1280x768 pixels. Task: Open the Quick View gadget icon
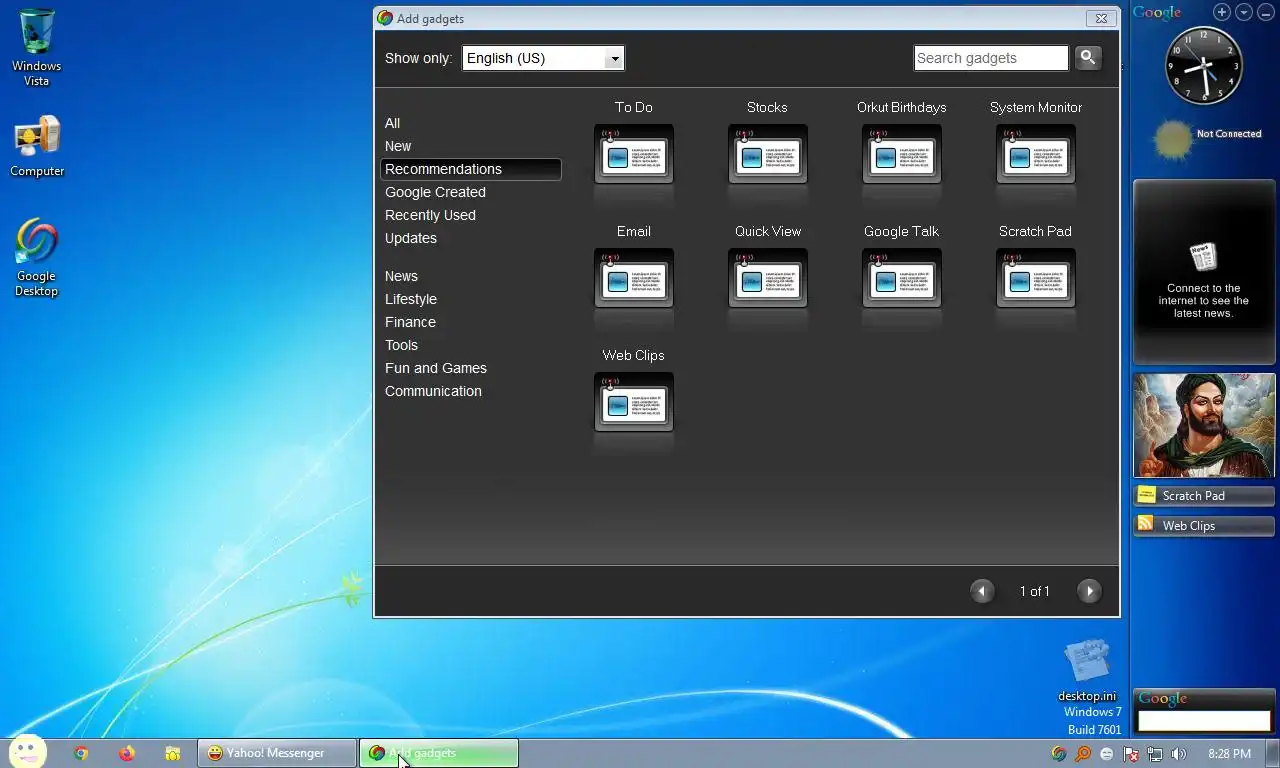pos(767,278)
